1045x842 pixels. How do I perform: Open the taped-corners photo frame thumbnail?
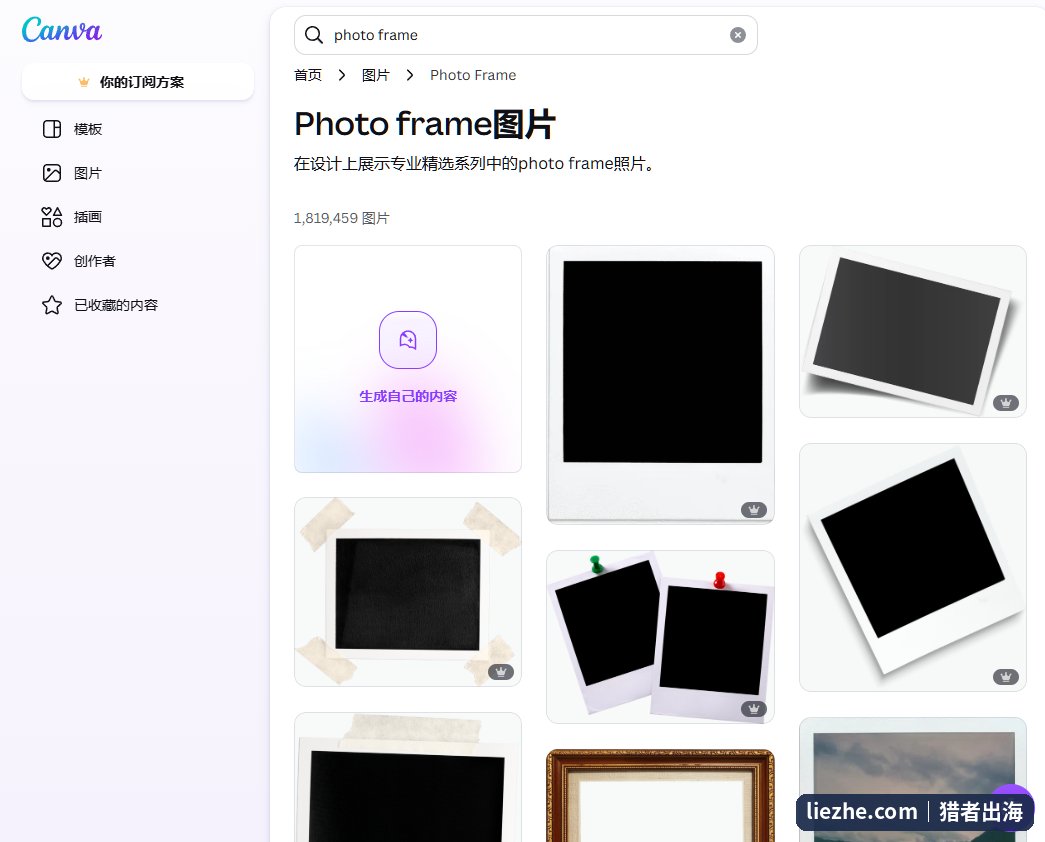click(x=408, y=592)
